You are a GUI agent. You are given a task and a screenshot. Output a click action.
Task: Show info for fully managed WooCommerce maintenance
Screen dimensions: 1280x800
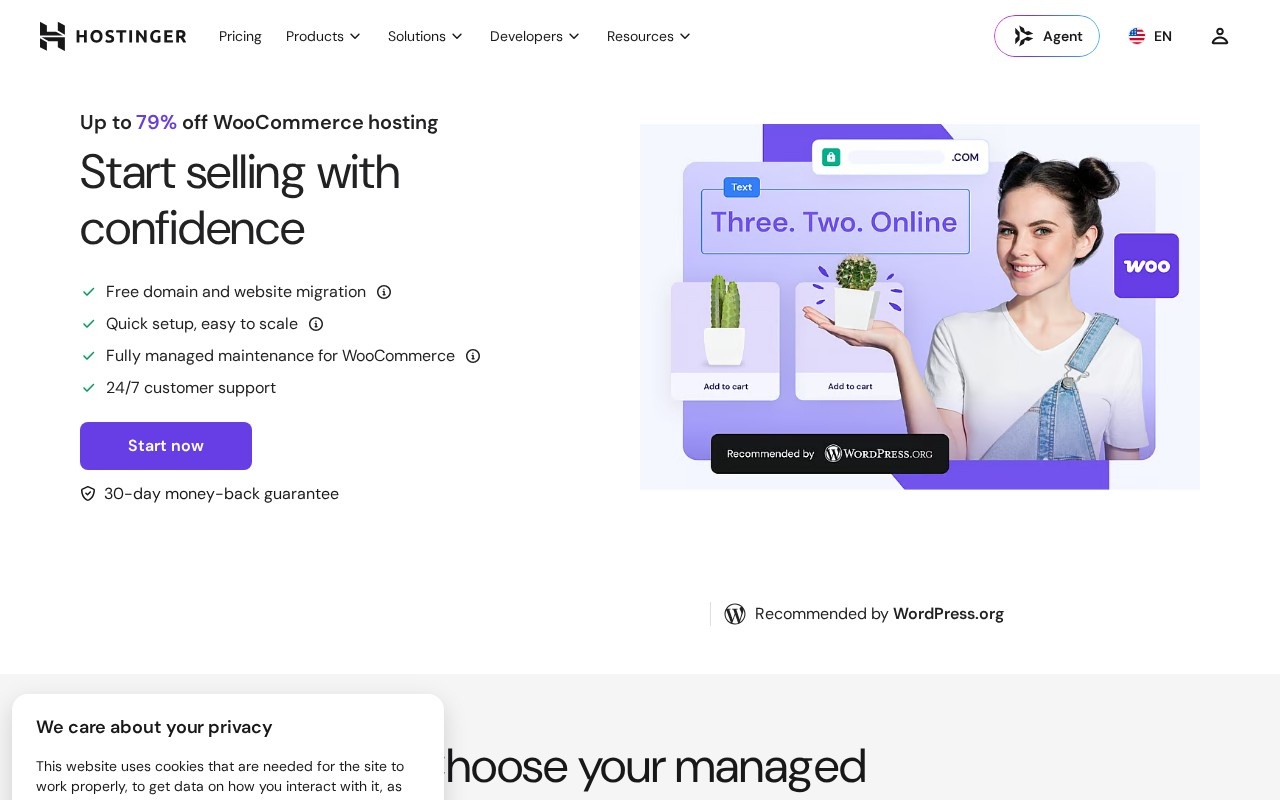tap(473, 356)
